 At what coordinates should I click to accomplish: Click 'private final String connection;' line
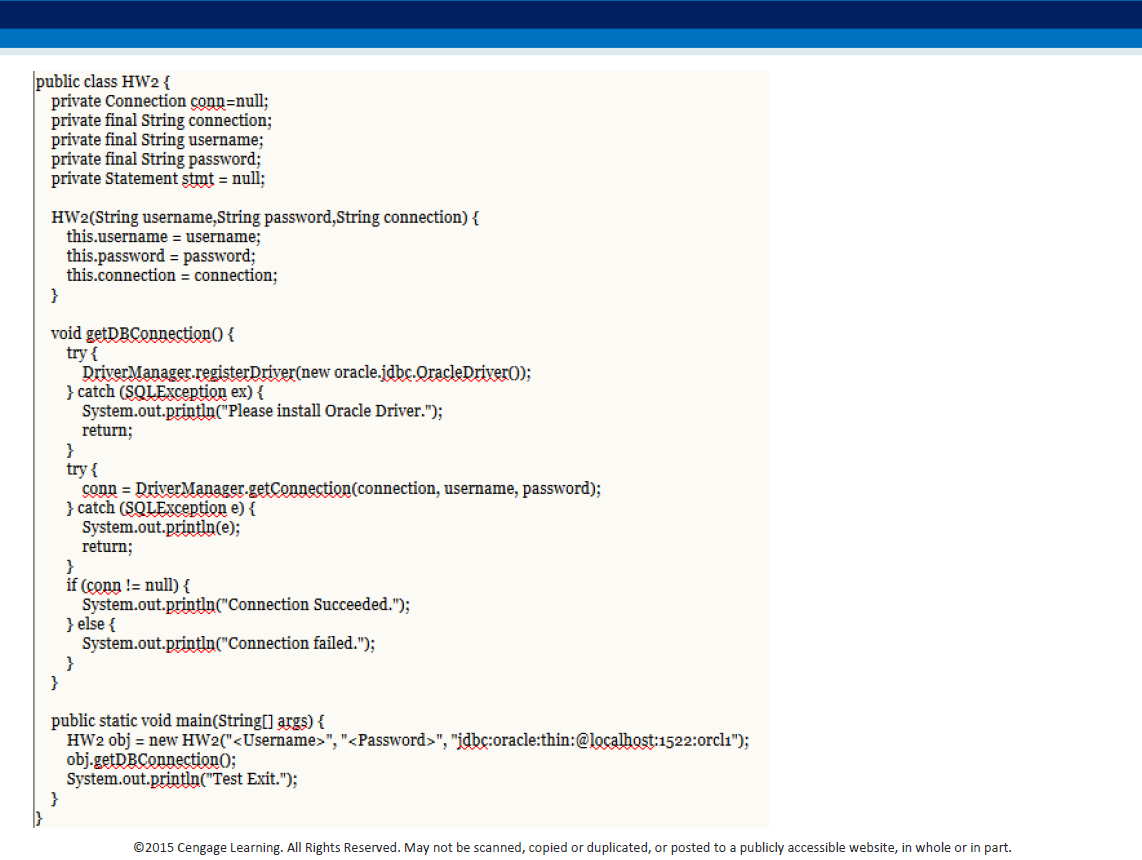[161, 120]
